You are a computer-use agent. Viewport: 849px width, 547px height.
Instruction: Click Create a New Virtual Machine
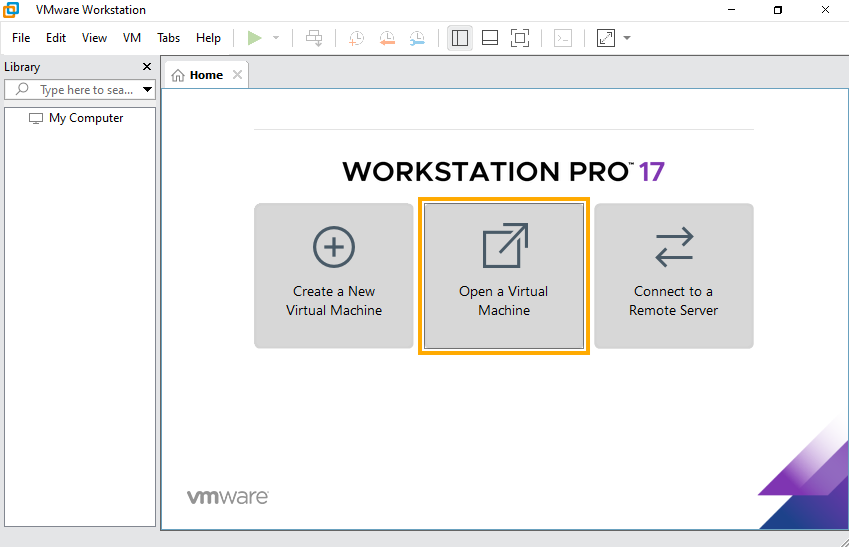click(334, 276)
